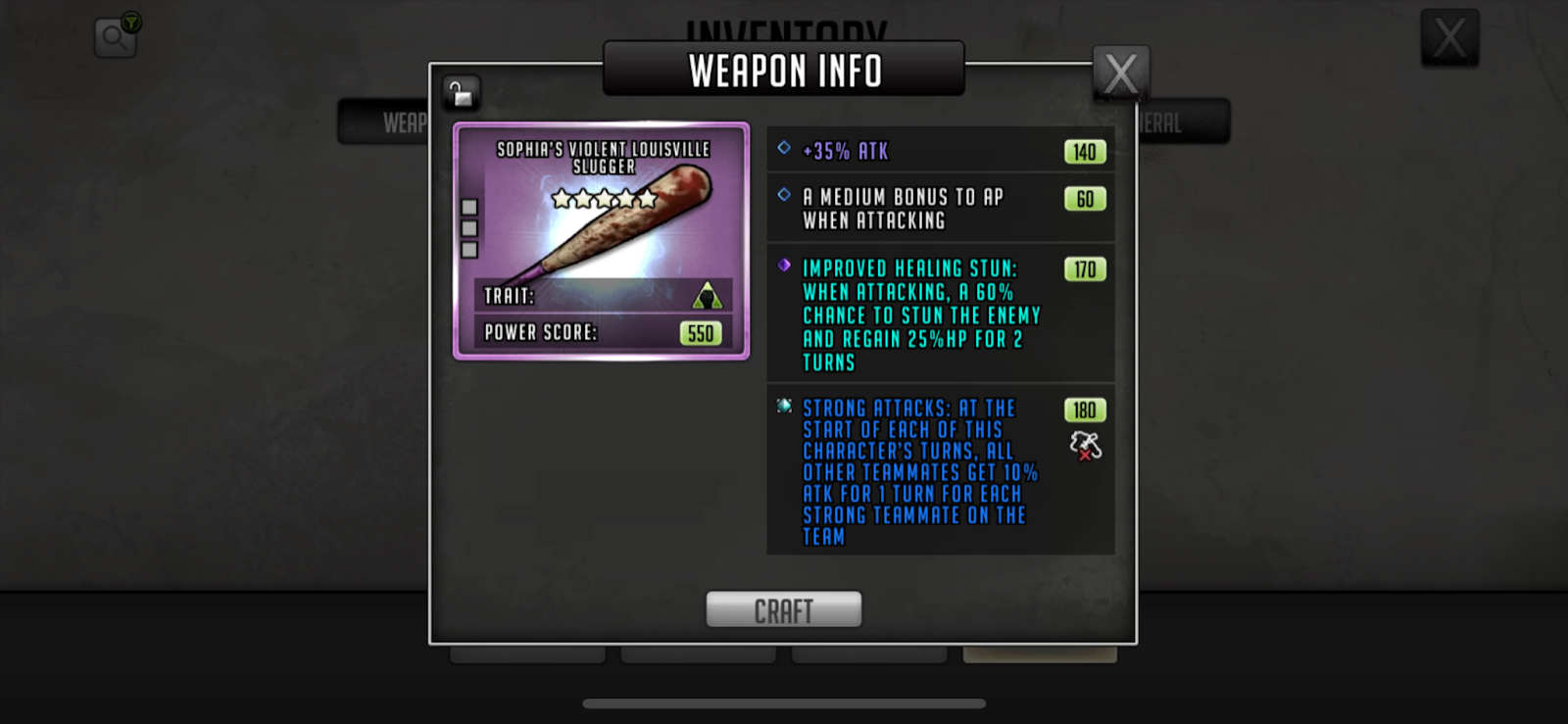
Task: Check the bottom upgrade slot square
Action: pos(469,250)
